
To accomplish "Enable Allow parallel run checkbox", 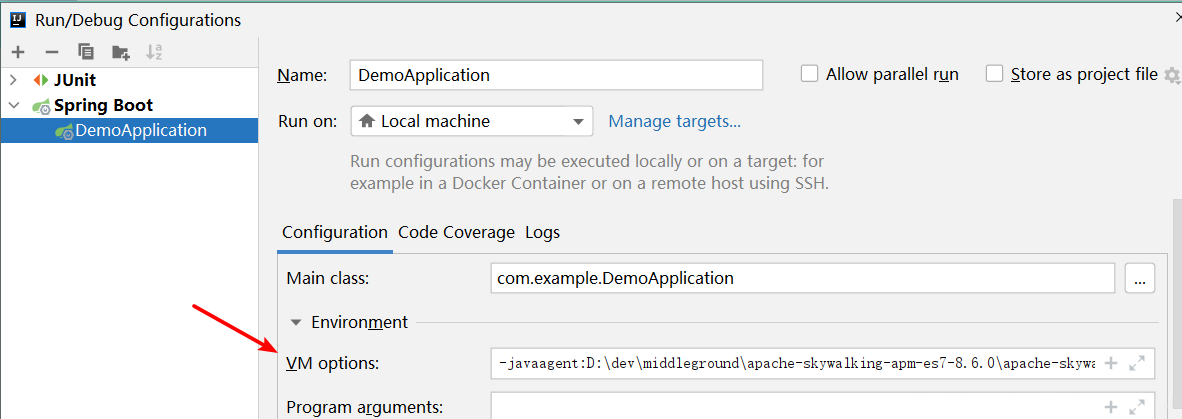I will click(x=809, y=74).
